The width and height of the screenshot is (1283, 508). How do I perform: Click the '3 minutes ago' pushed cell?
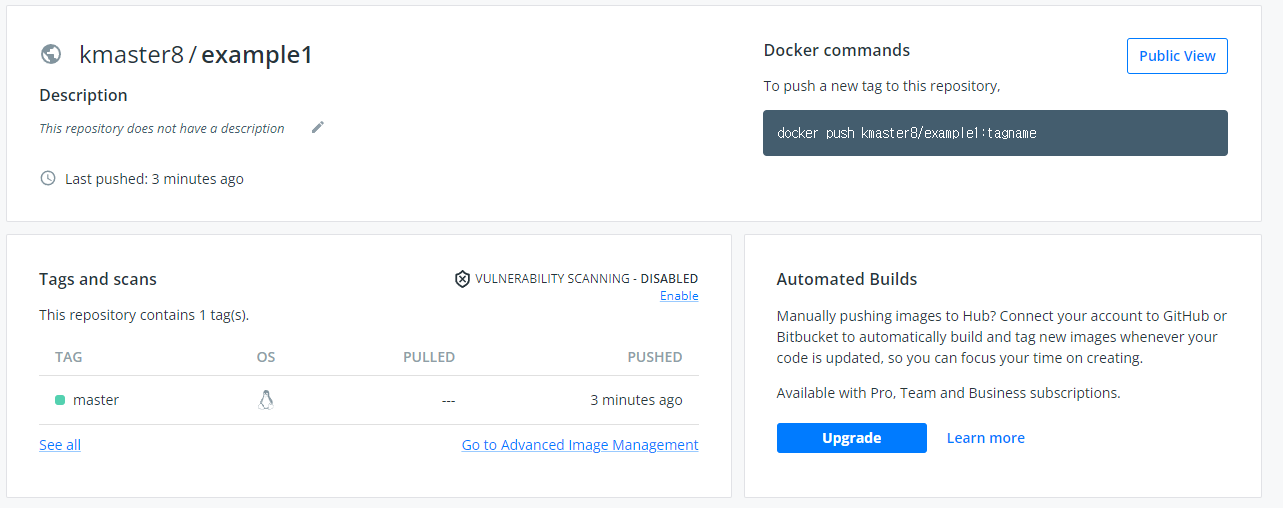[x=636, y=400]
